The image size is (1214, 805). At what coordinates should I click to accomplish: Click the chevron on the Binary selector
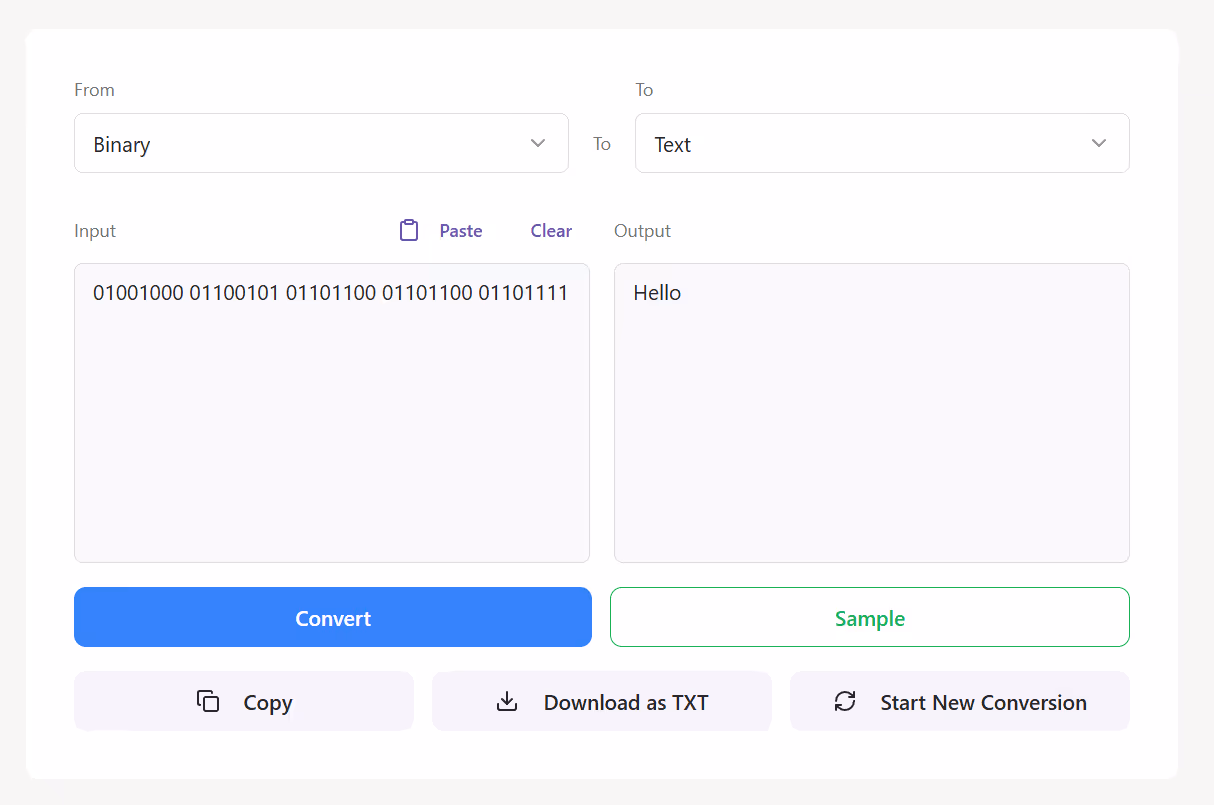point(537,143)
